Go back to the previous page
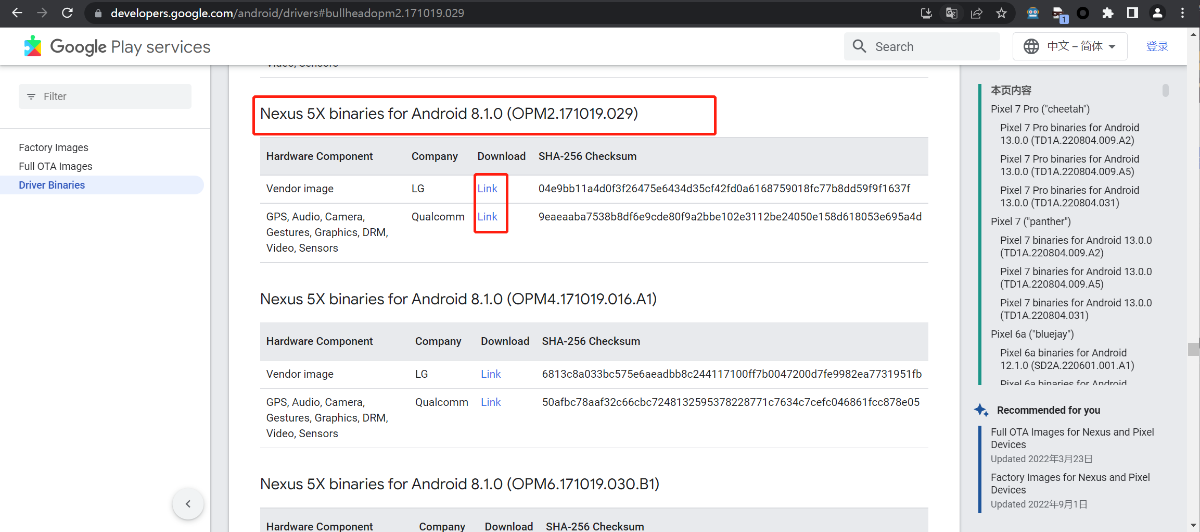The width and height of the screenshot is (1200, 532). (x=16, y=14)
